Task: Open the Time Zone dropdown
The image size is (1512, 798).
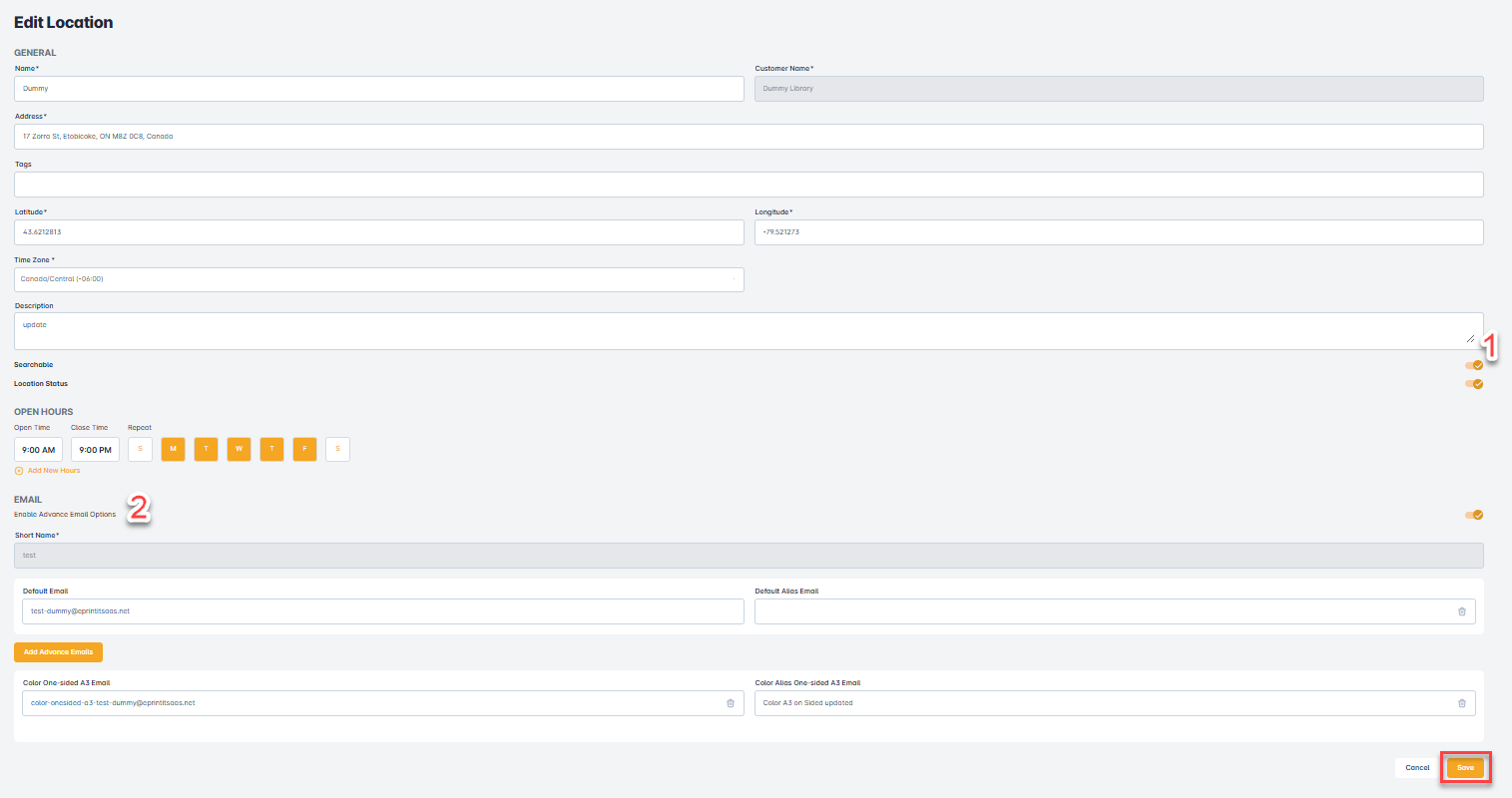Action: [378, 279]
